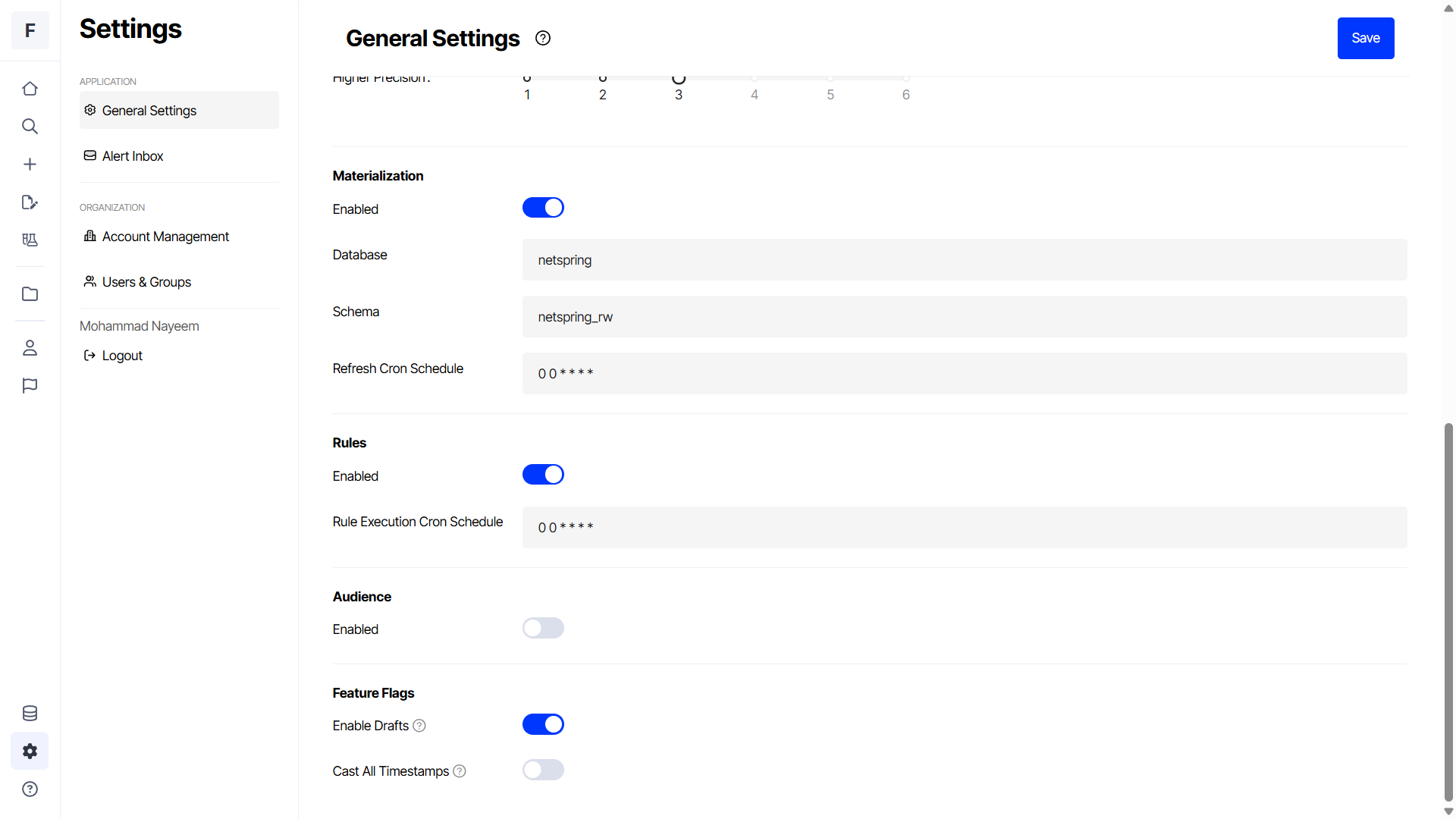The image size is (1456, 819).
Task: Open the folder icon in sidebar
Action: (30, 294)
